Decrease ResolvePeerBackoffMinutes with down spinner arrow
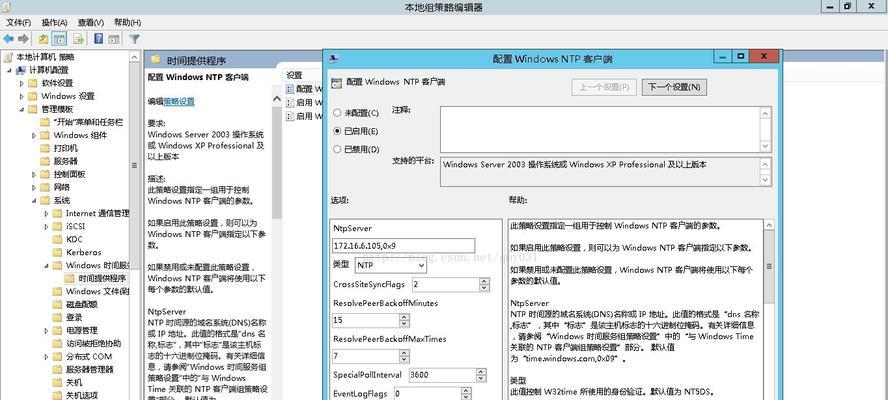Screen dimensions: 888x400 tap(404, 324)
